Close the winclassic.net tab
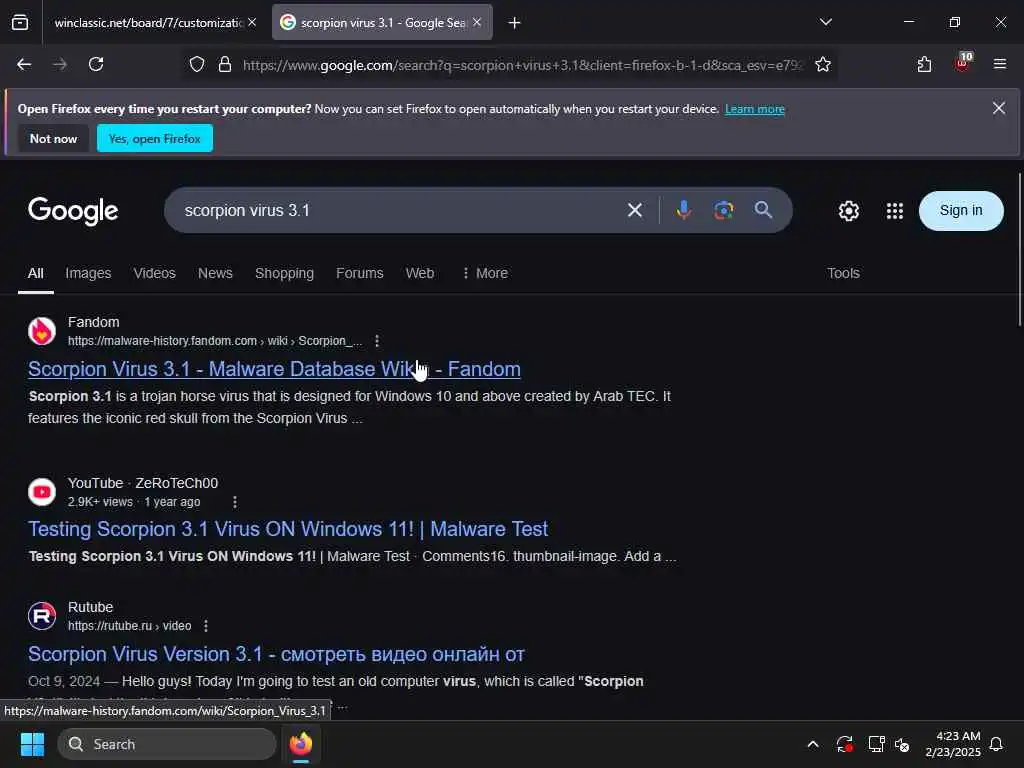This screenshot has width=1024, height=768. [x=252, y=22]
